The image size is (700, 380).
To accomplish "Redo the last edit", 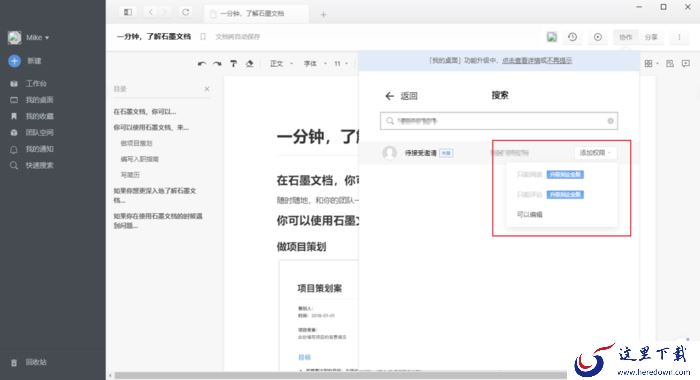I will [217, 64].
